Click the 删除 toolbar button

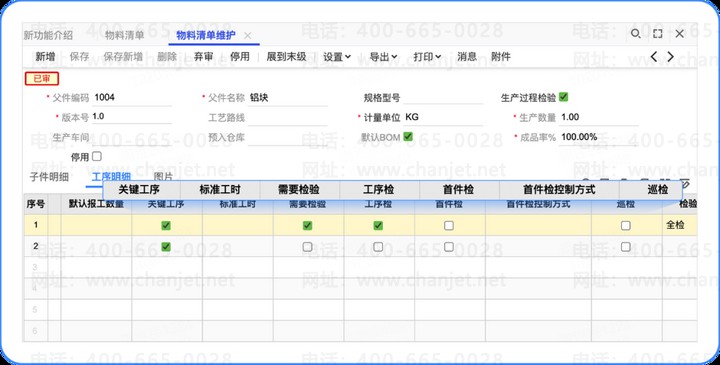(x=167, y=57)
